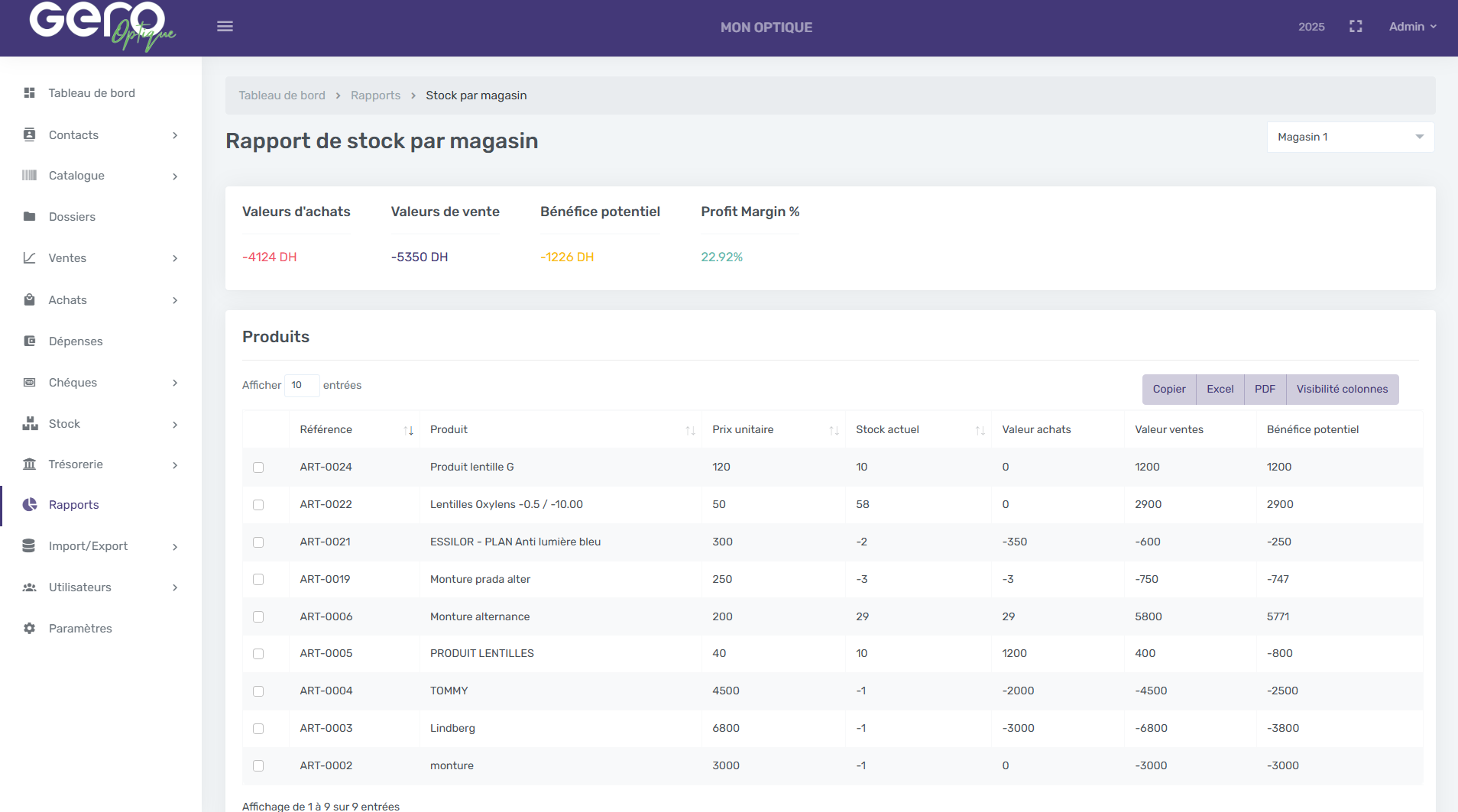Click the Rapports pie chart icon
1458x812 pixels.
pyautogui.click(x=30, y=505)
